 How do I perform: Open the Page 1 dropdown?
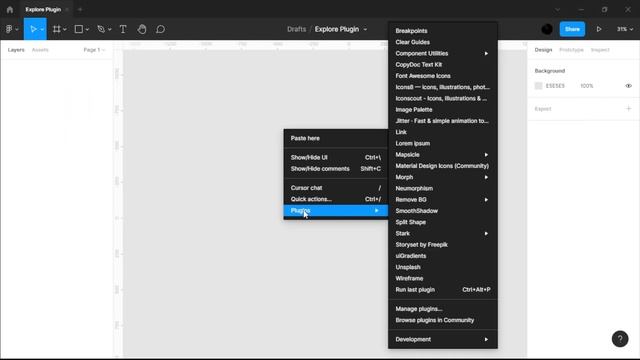click(94, 50)
